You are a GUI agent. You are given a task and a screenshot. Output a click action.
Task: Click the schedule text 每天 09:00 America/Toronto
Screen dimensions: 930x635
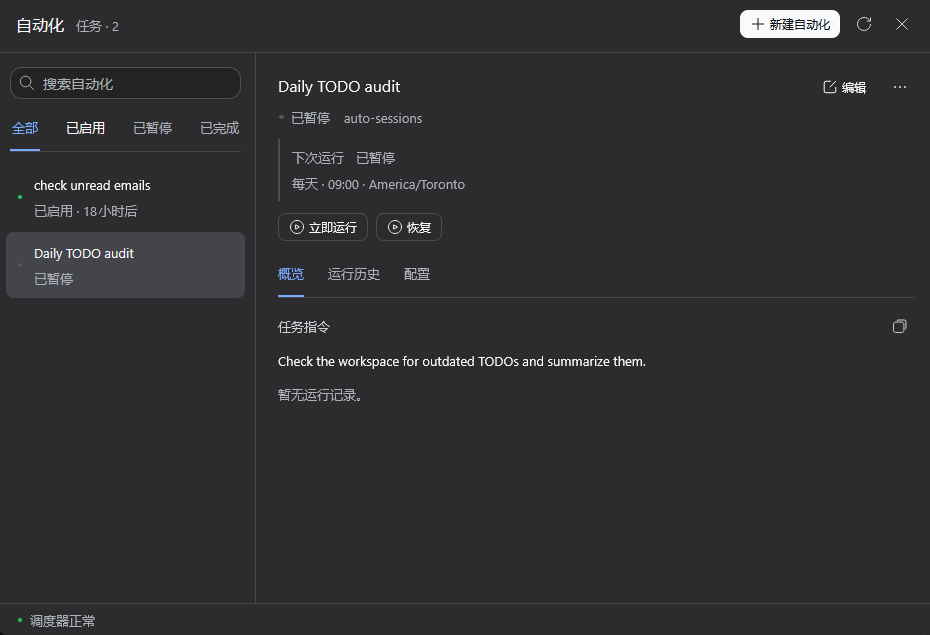pyautogui.click(x=378, y=184)
